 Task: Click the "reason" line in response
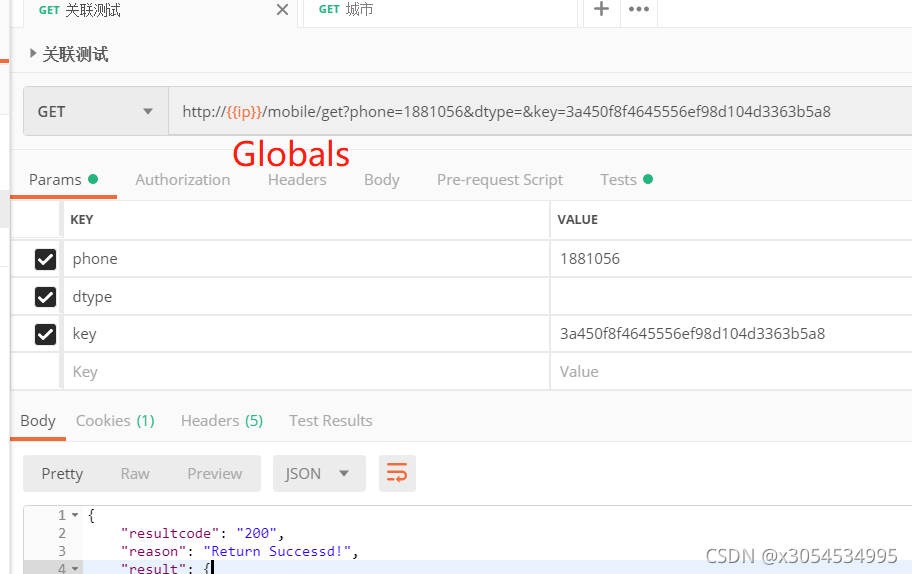click(239, 551)
